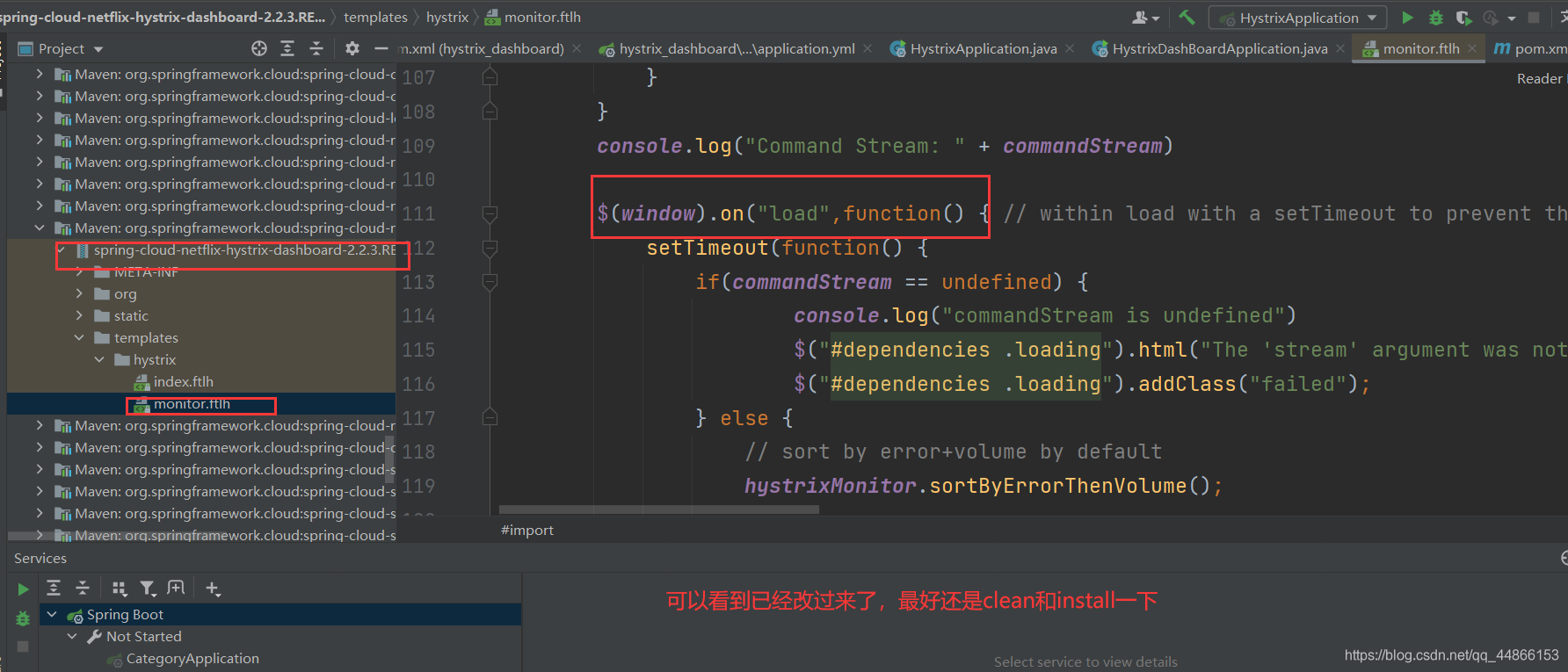
Task: Switch to the pom.xml tab with m icon
Action: [x=1529, y=48]
